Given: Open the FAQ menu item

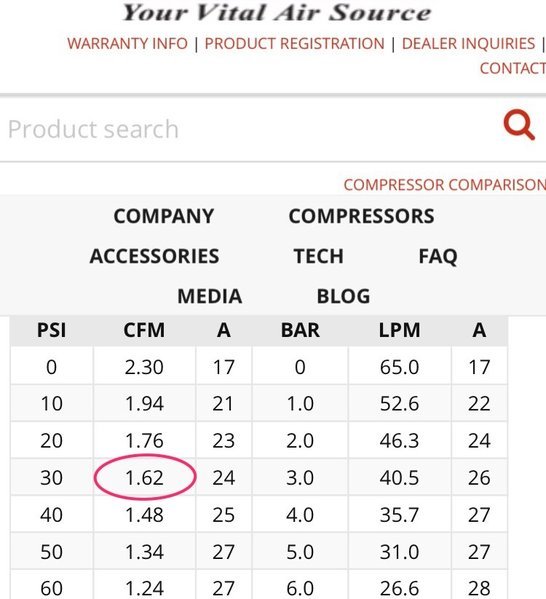Looking at the screenshot, I should click(x=438, y=256).
